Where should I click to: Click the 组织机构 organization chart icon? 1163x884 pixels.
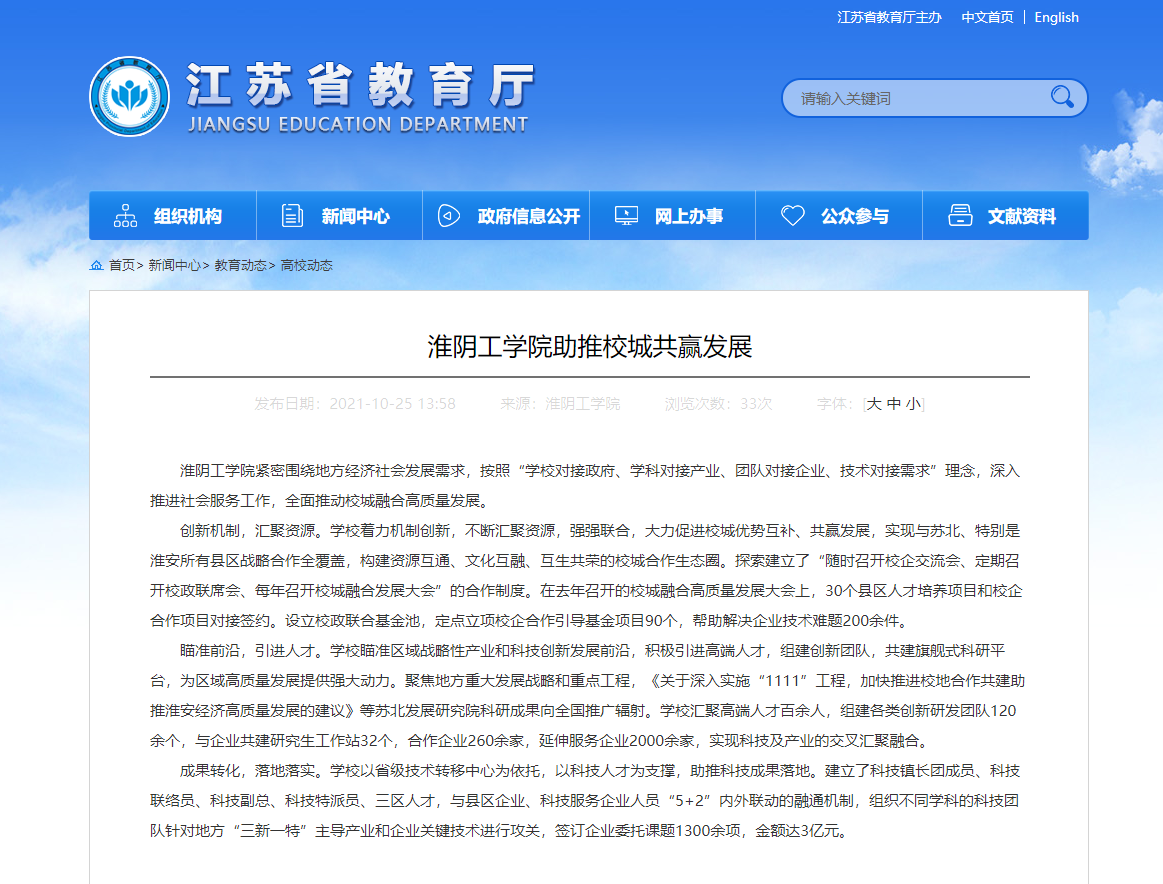[126, 216]
